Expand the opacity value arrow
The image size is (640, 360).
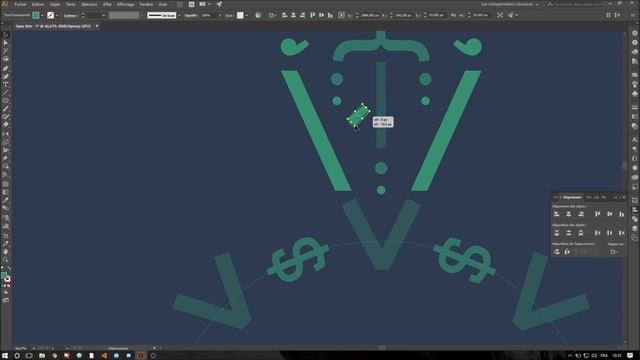point(220,16)
